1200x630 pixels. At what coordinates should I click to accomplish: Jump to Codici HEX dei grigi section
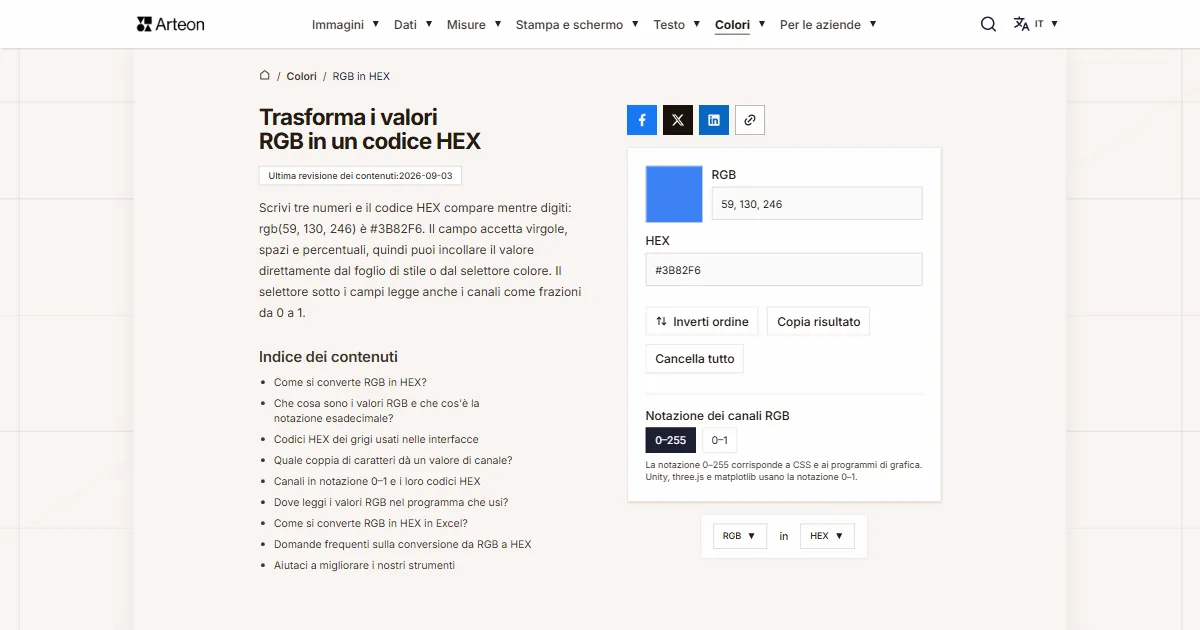click(x=376, y=439)
